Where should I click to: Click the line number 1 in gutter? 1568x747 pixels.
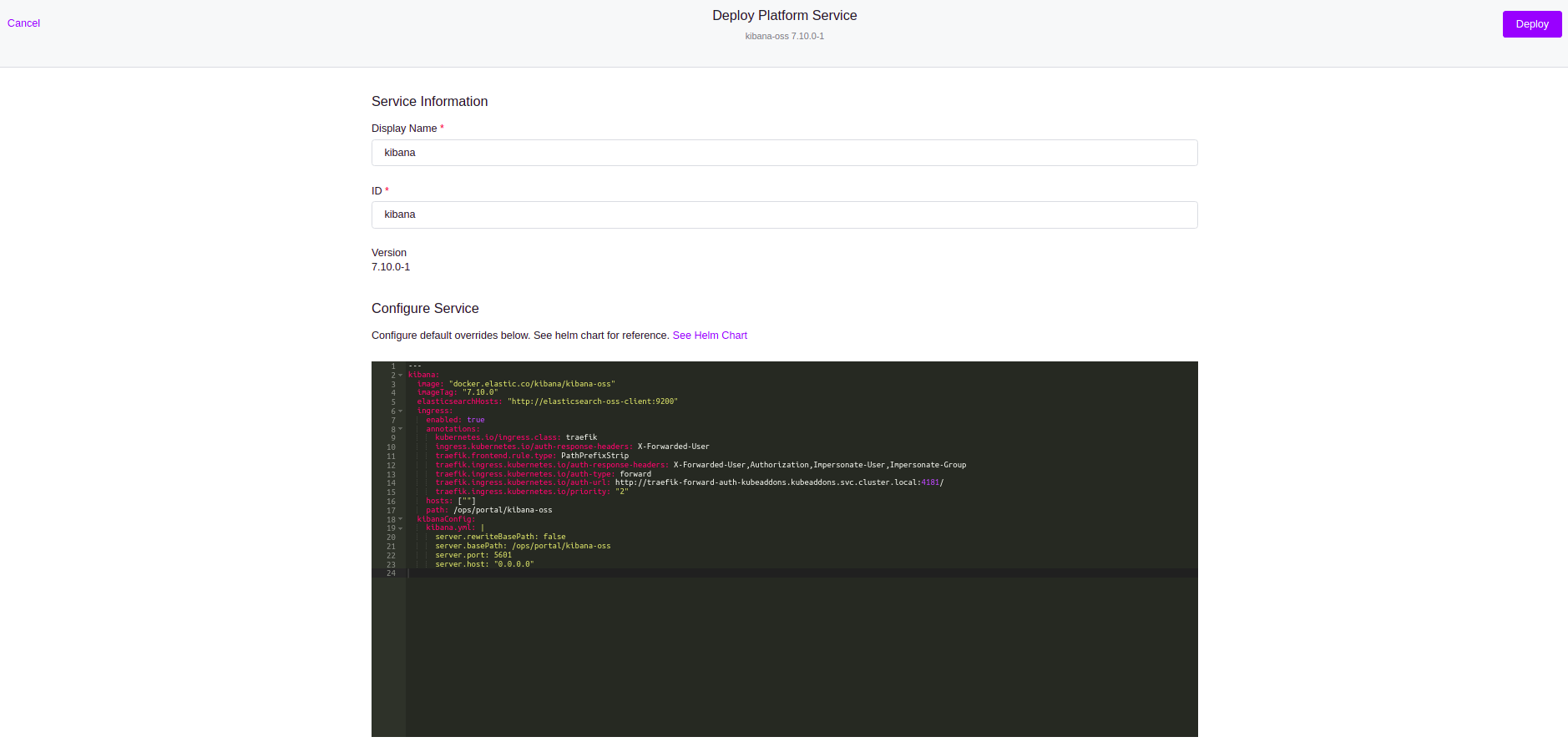pos(393,366)
